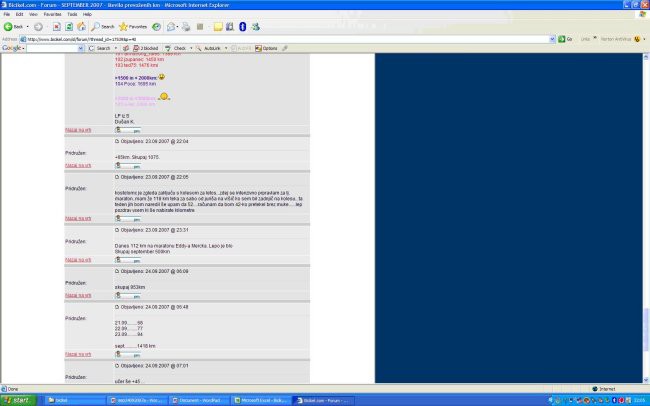The width and height of the screenshot is (650, 406).
Task: Click 'Nazaj na vrh' under the 22:04 post
Action: (x=78, y=165)
